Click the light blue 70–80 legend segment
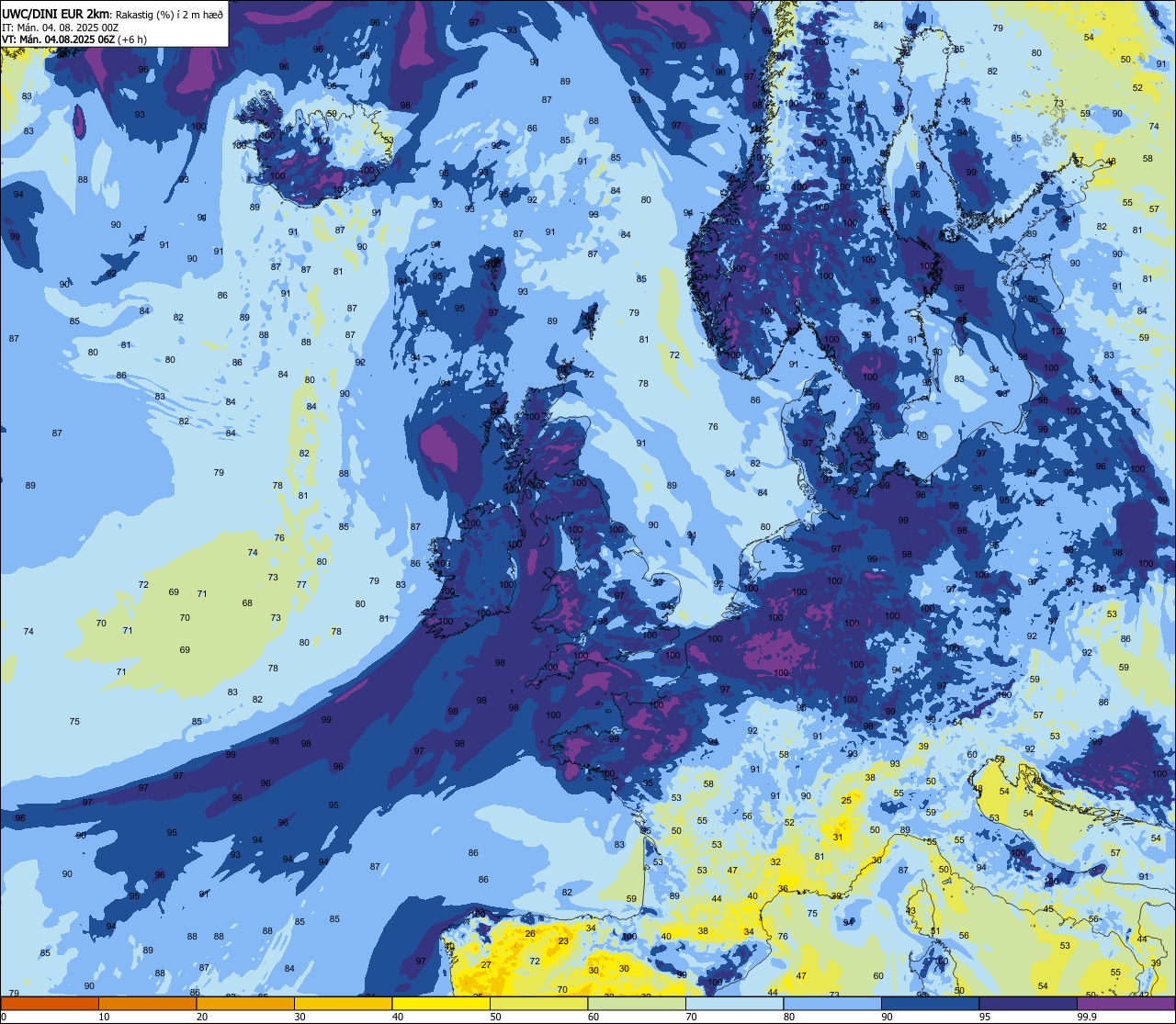The width and height of the screenshot is (1176, 1024). click(x=735, y=1003)
